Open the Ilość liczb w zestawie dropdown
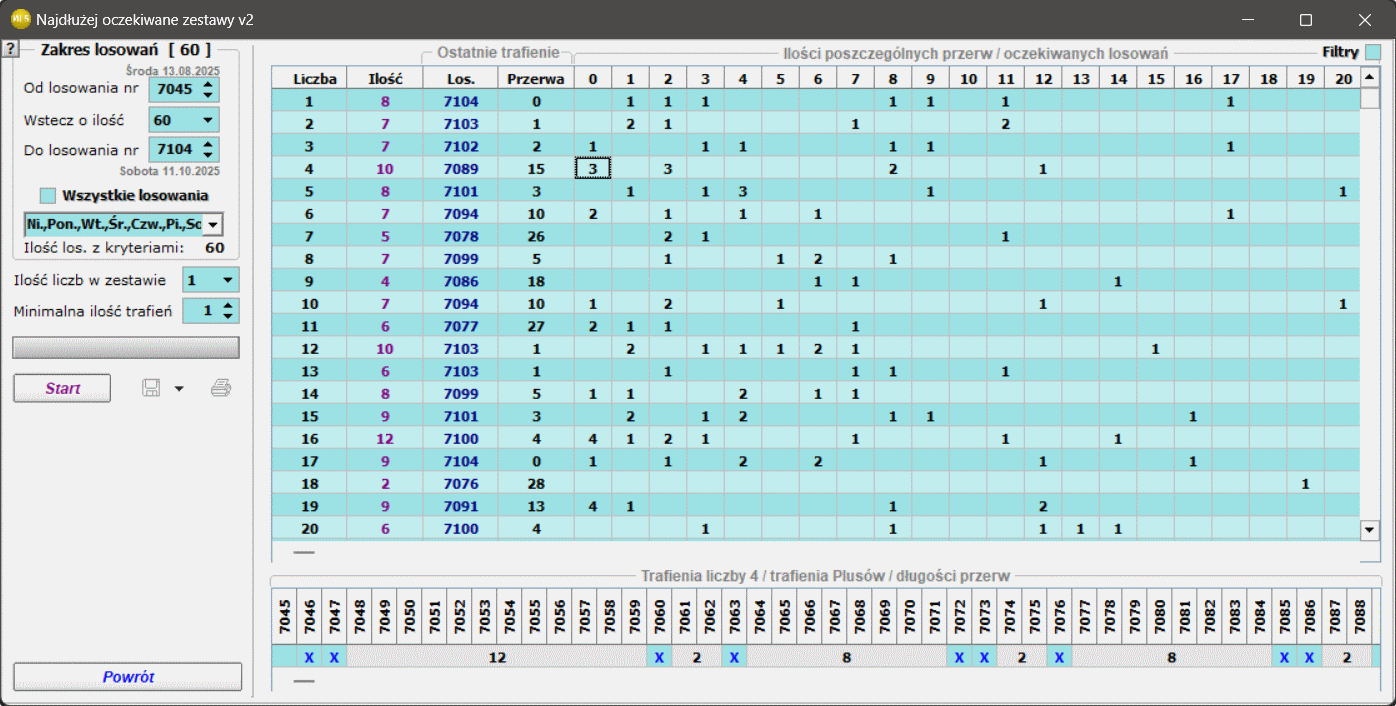Screen dimensions: 1396x706 coord(228,281)
